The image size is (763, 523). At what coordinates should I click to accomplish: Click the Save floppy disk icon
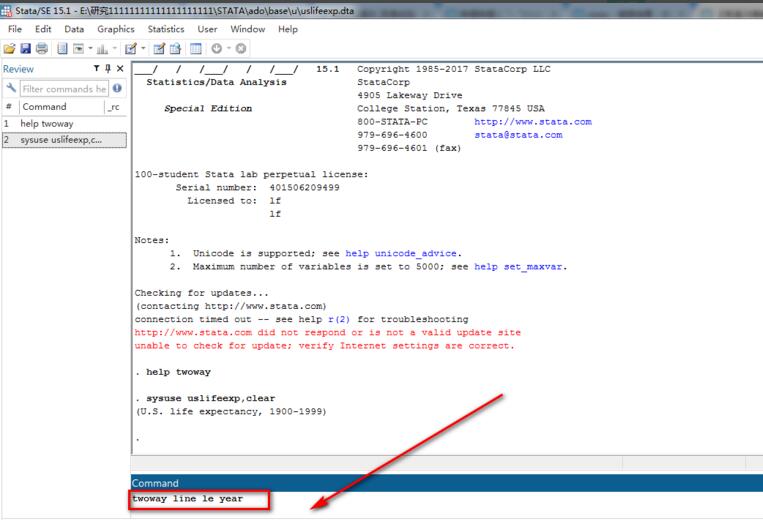(x=25, y=48)
